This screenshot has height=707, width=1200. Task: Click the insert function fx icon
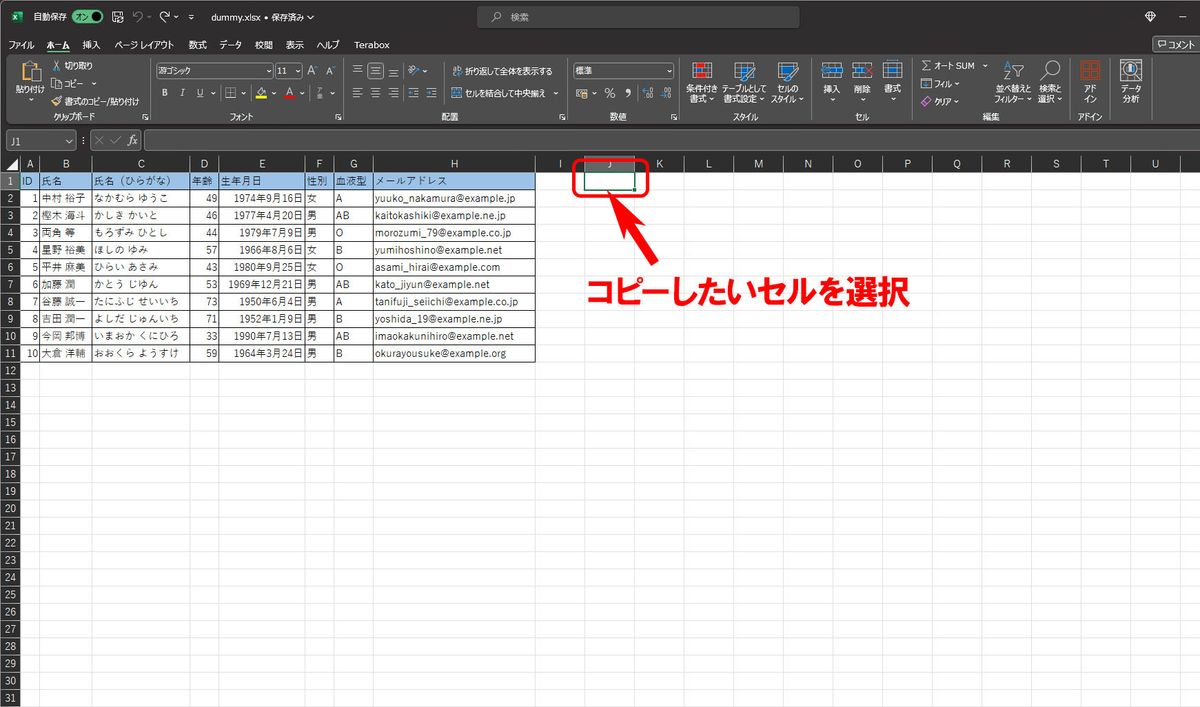point(132,141)
